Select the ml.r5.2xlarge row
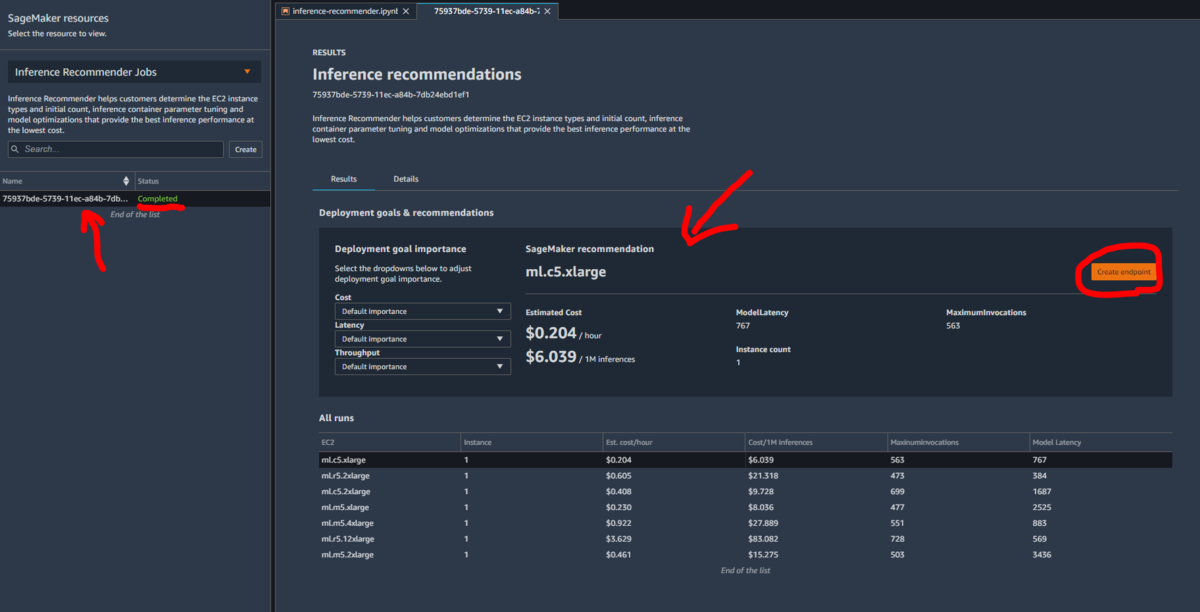The width and height of the screenshot is (1200, 612). pyautogui.click(x=745, y=476)
